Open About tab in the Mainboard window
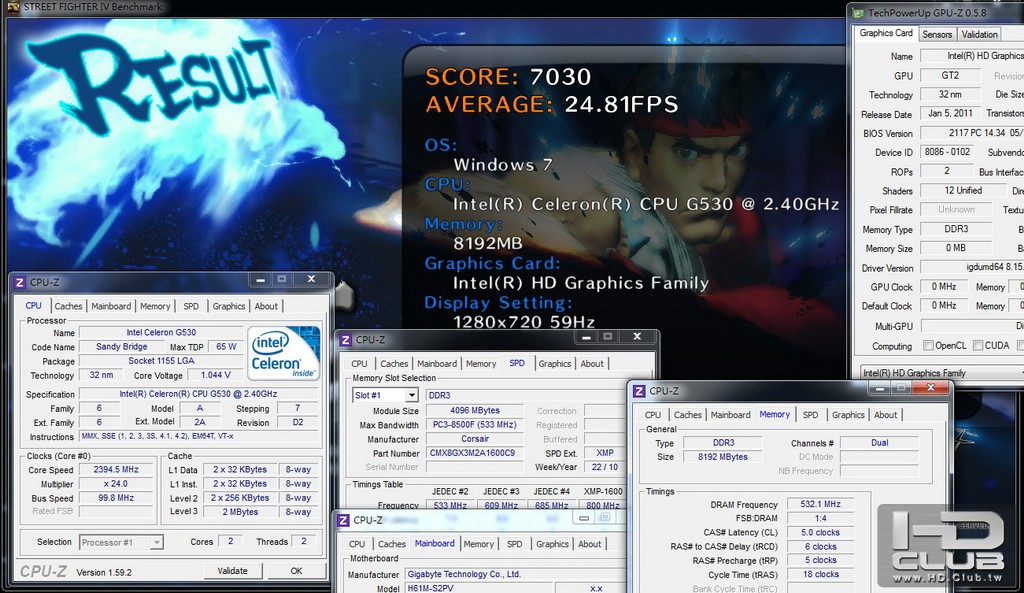The width and height of the screenshot is (1024, 593). point(589,543)
